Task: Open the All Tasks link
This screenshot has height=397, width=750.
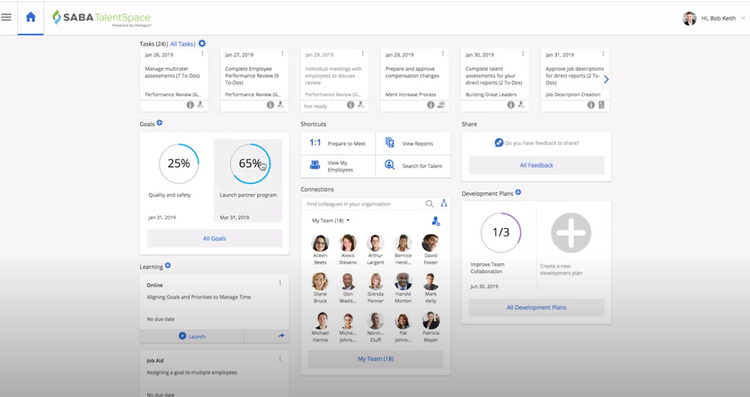Action: tap(182, 44)
